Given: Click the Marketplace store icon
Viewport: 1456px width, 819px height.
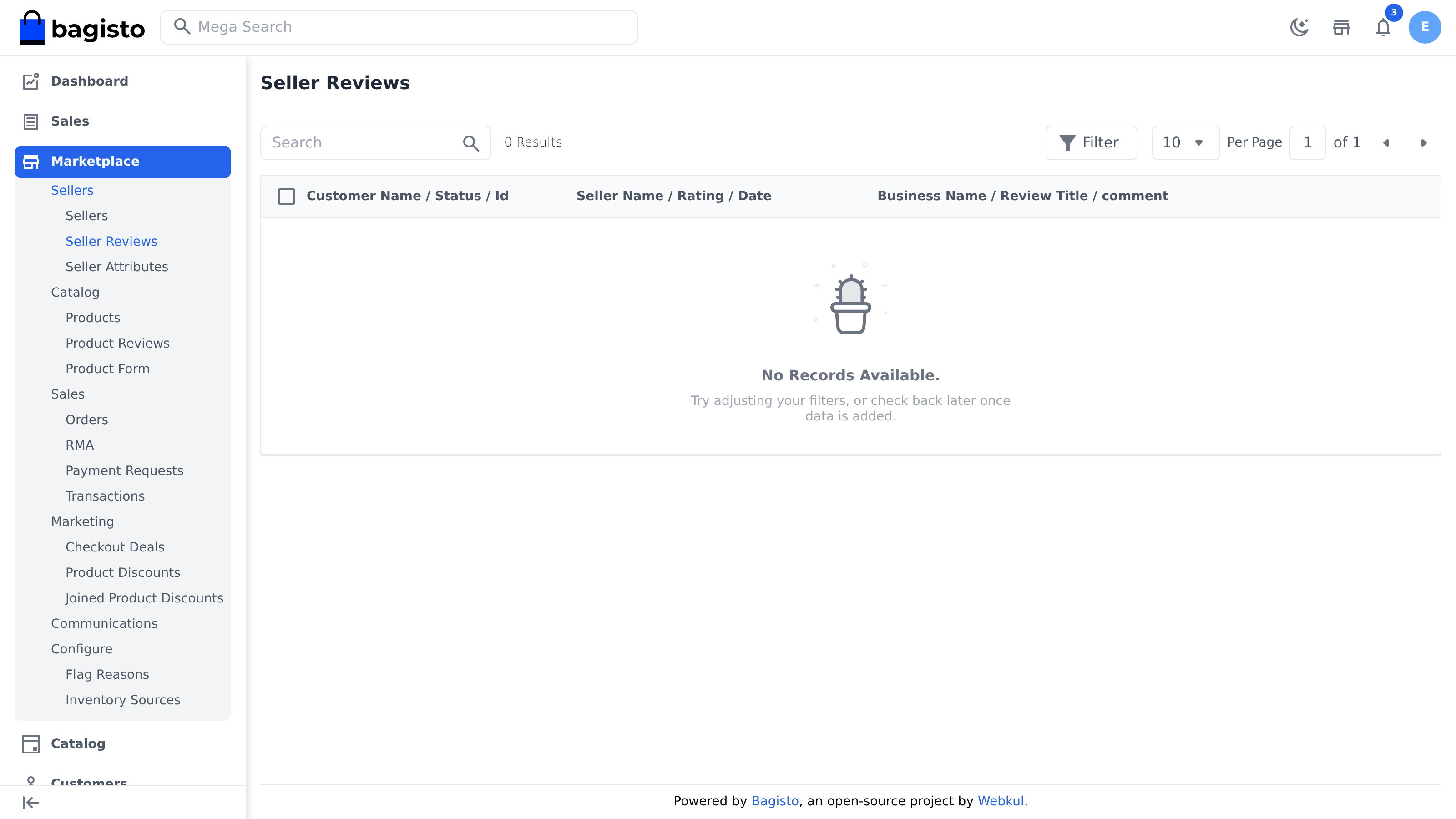Looking at the screenshot, I should coord(31,162).
